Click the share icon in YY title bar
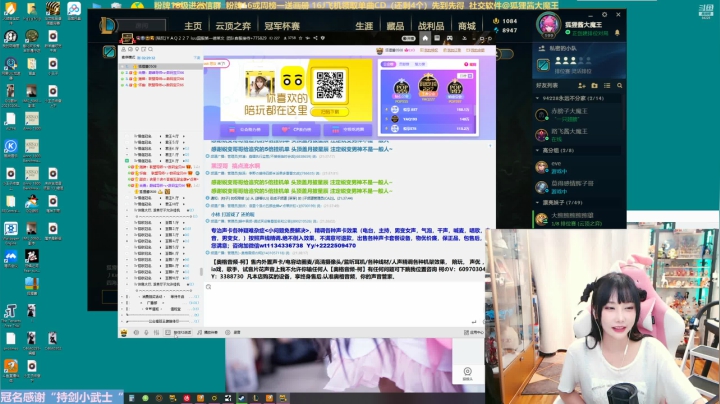Viewport: 720px width, 404px height. pos(315,38)
